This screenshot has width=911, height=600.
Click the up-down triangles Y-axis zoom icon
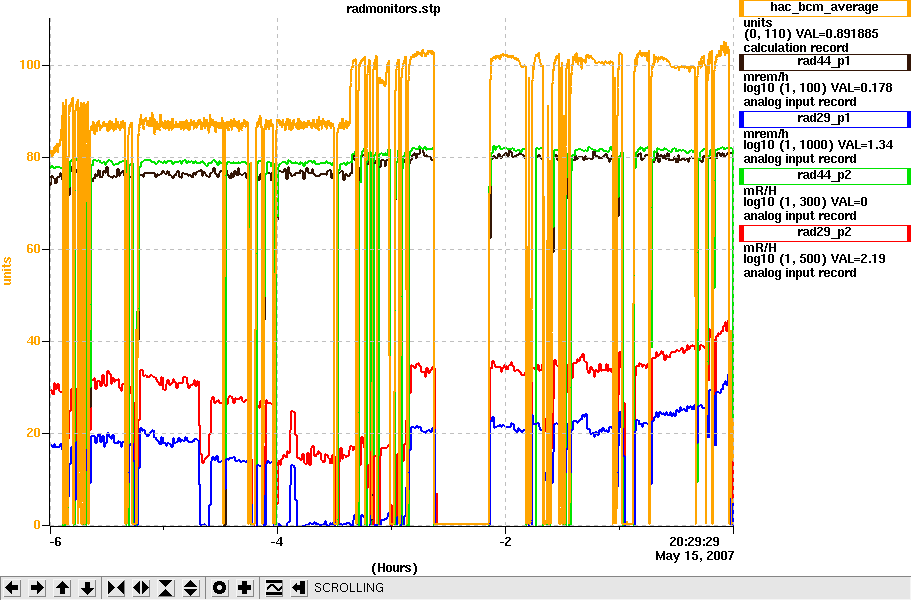191,588
